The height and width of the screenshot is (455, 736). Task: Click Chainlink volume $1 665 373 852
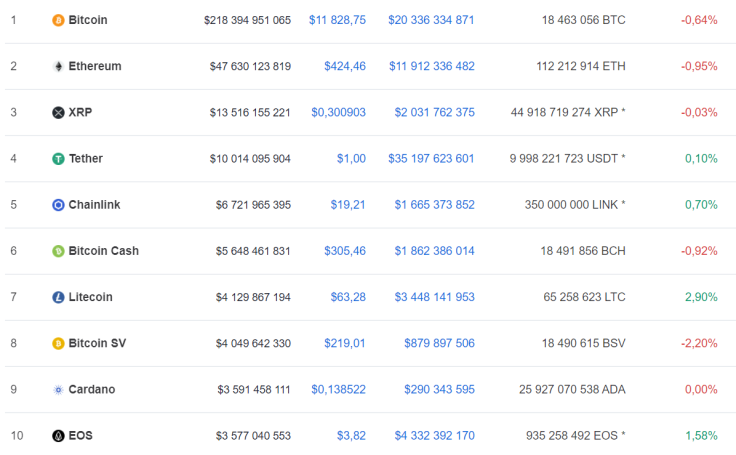pos(434,205)
